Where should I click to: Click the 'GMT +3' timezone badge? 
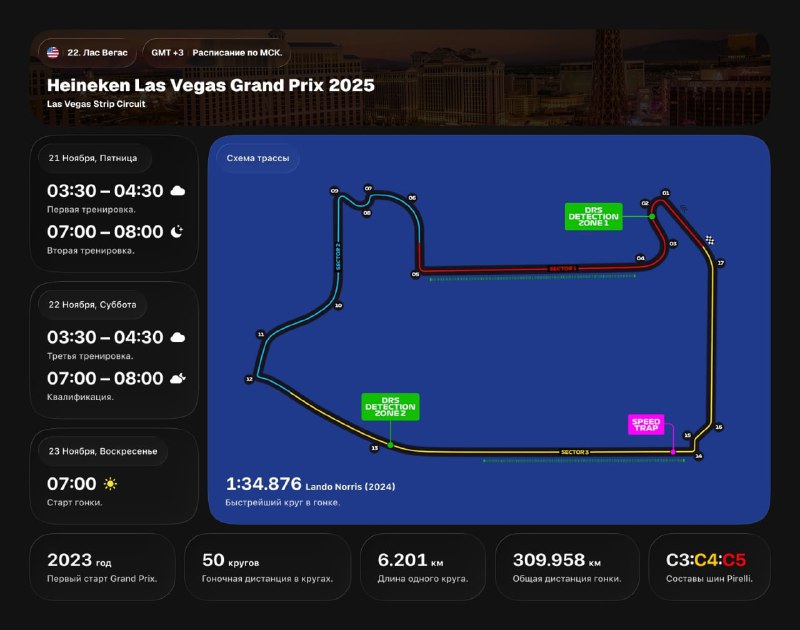[x=166, y=51]
